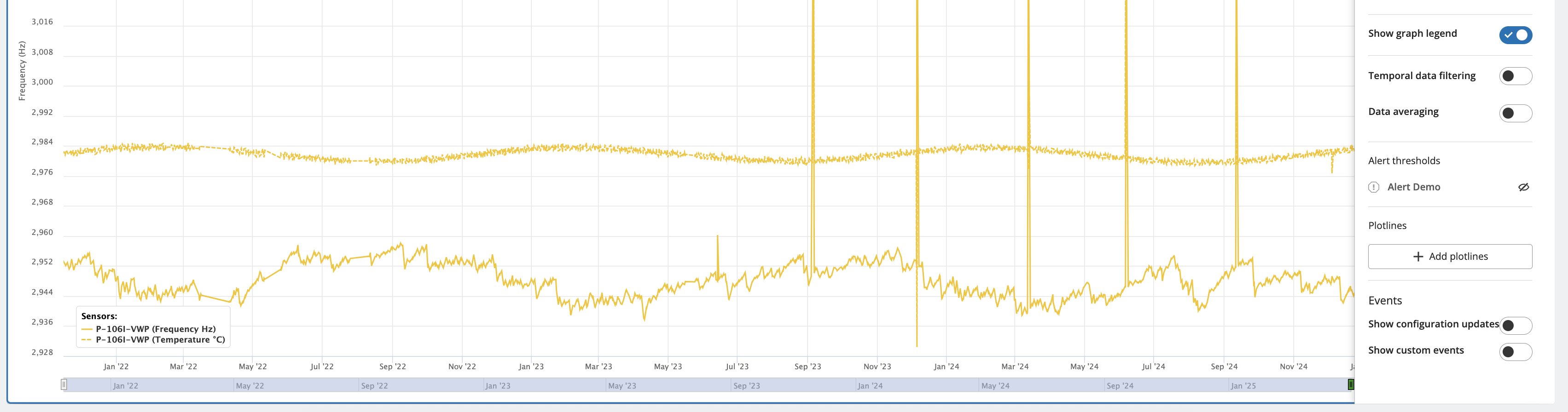
Task: Grab the right green handle of the range navigator
Action: pos(1351,384)
